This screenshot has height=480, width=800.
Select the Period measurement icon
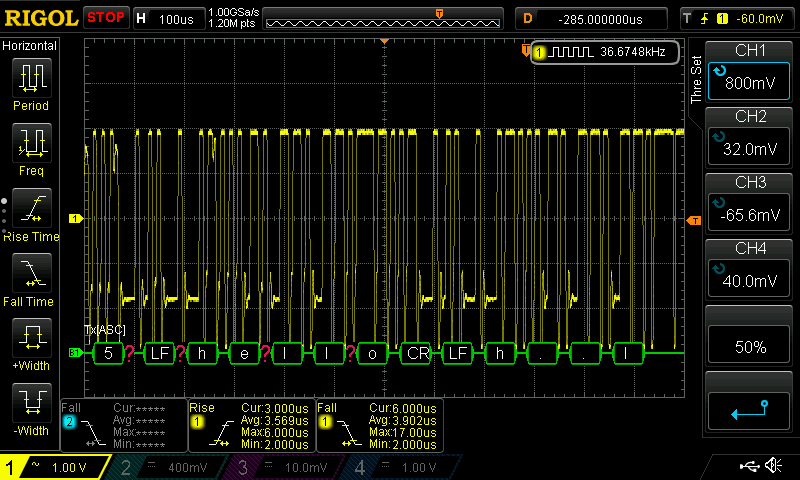(x=32, y=78)
